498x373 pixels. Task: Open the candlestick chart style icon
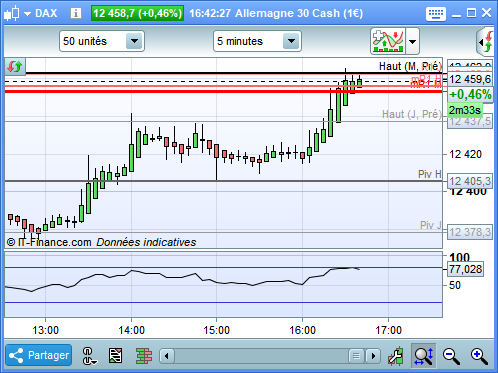(x=12, y=14)
